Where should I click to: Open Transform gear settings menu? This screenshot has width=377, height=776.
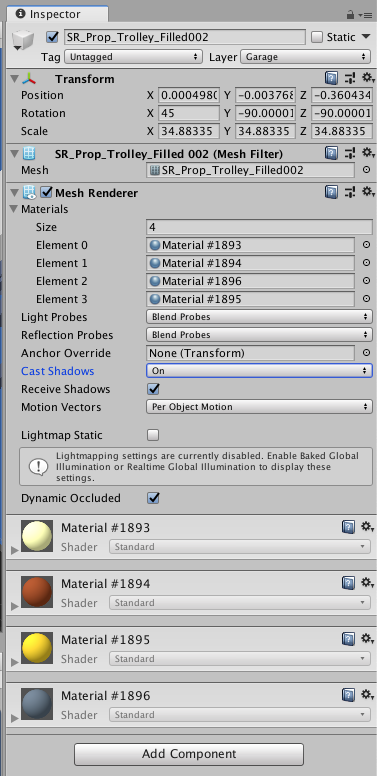coord(368,78)
